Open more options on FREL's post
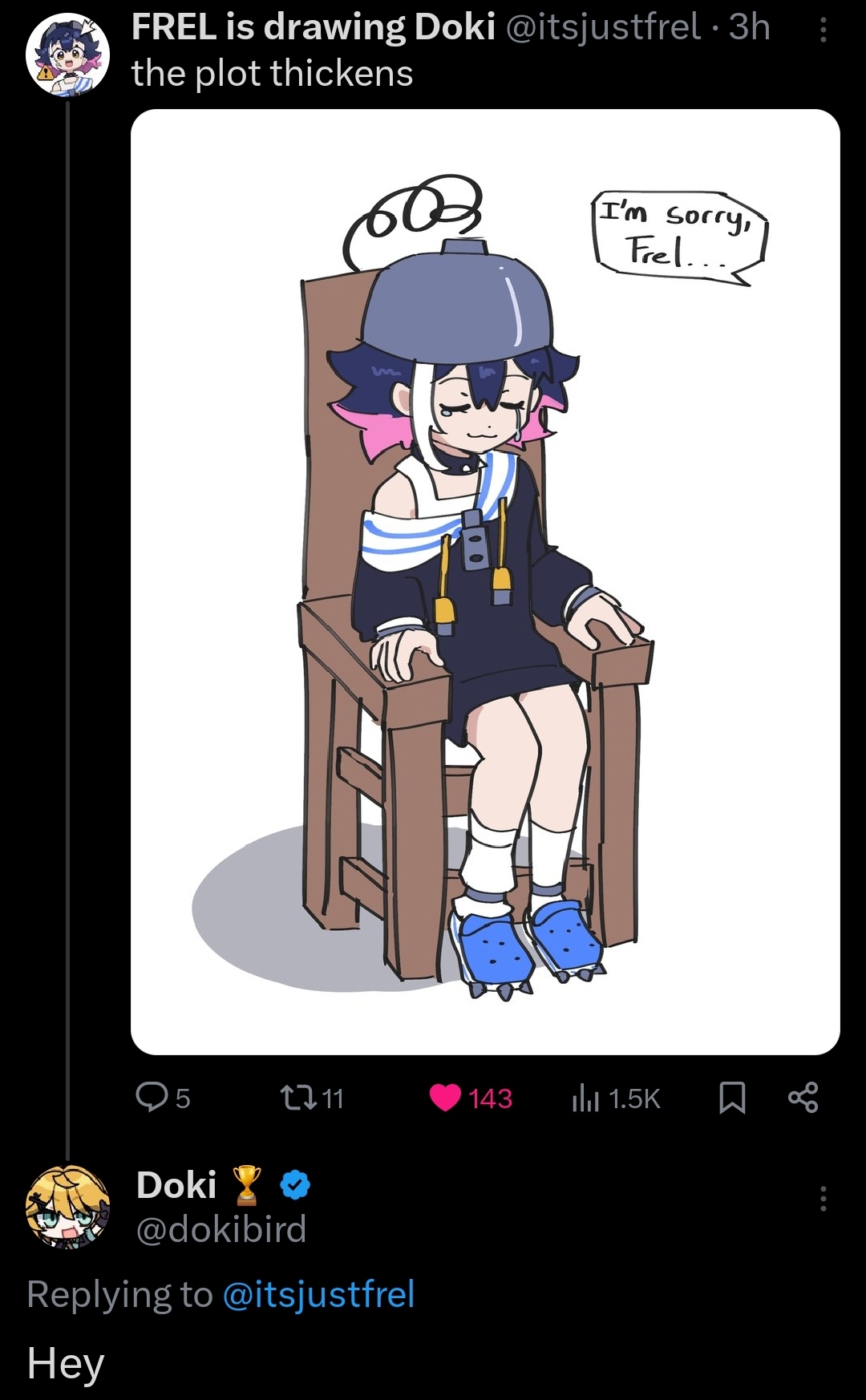Screen dimensions: 866x1400 coord(823,30)
